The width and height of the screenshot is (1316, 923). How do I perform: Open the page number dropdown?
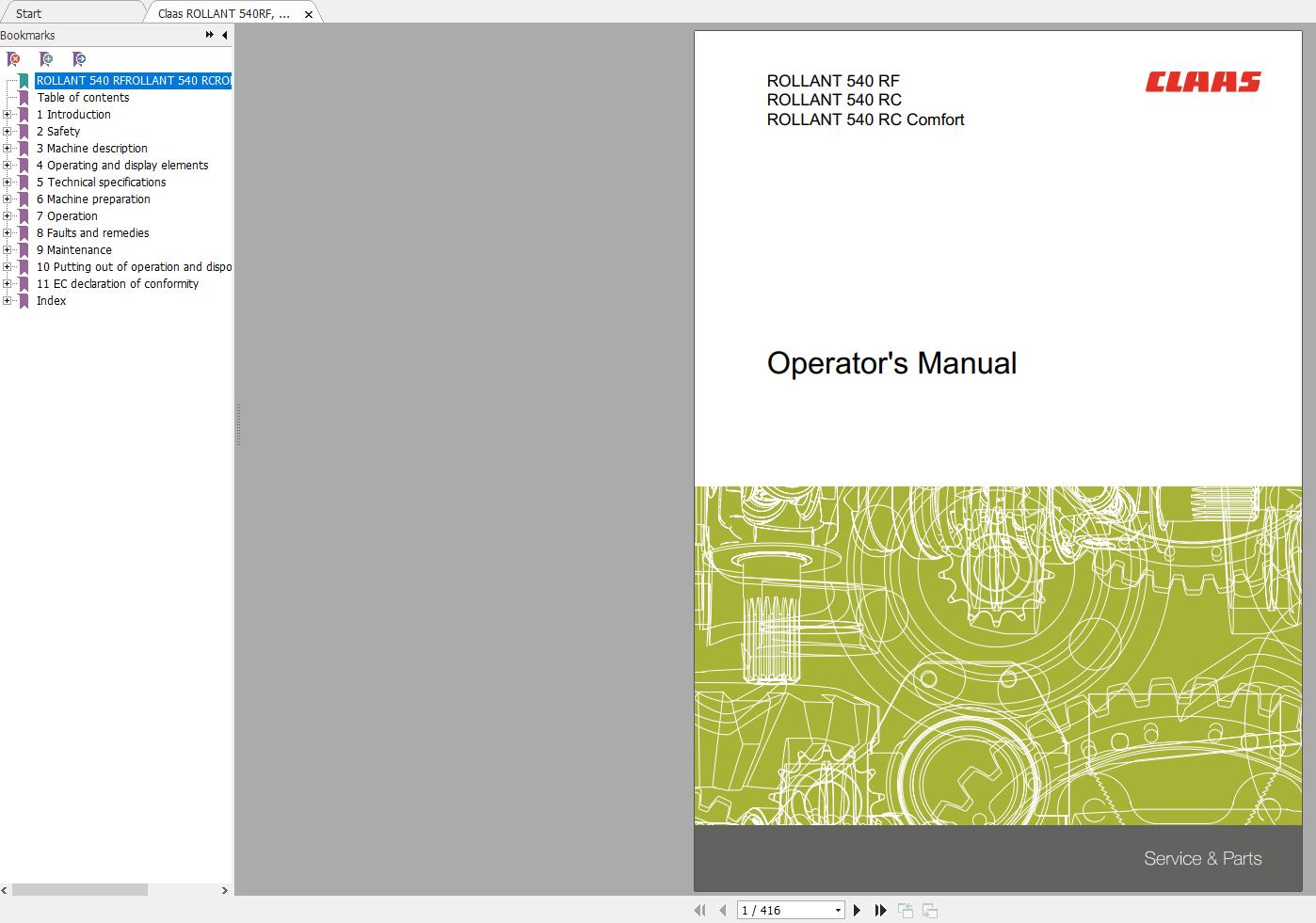click(x=838, y=910)
